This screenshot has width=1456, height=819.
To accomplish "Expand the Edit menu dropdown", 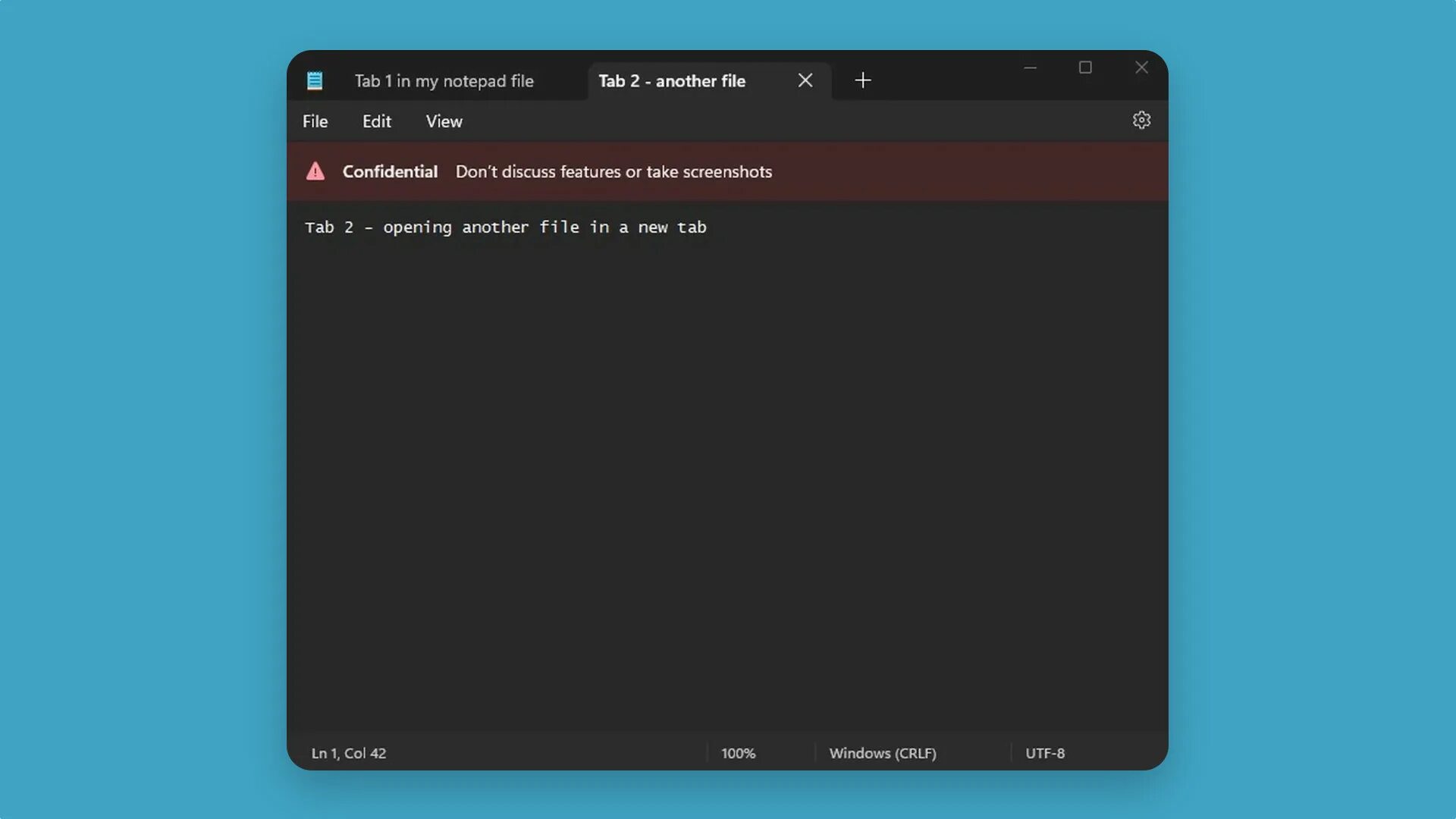I will click(377, 121).
